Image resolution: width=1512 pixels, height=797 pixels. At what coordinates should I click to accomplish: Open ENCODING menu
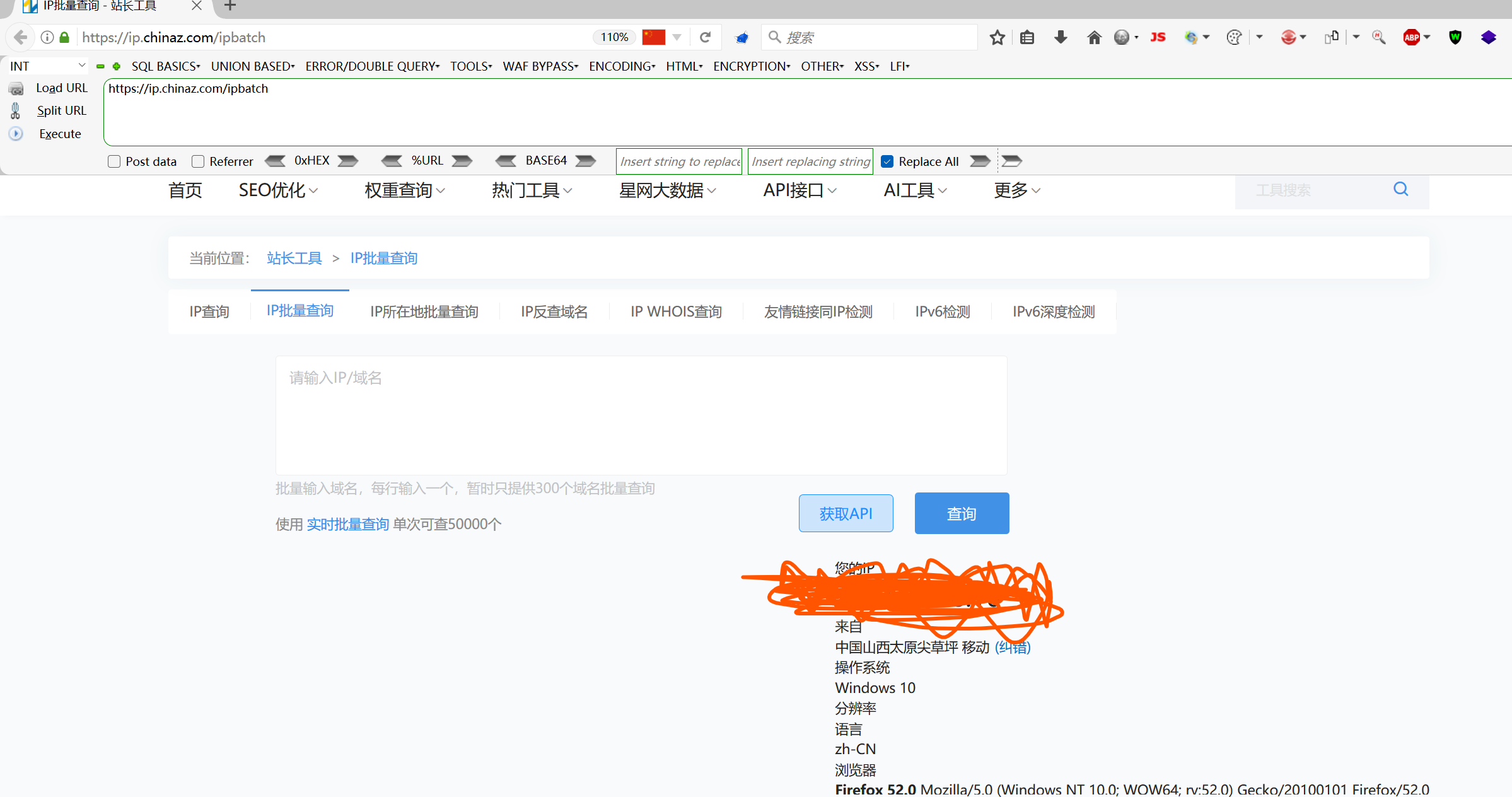pos(622,66)
